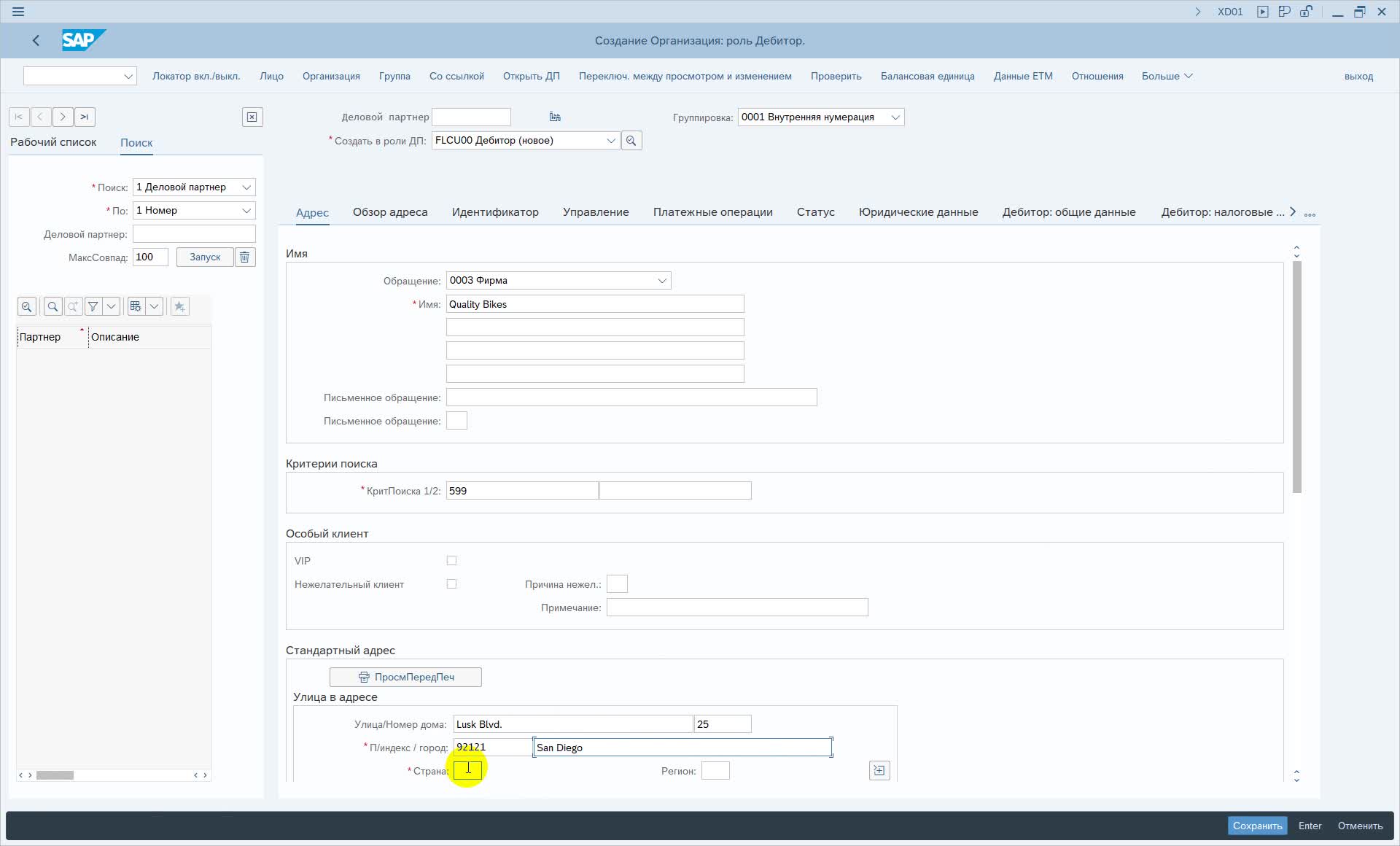Open the Дебитор: общие данные tab
Screen dimensions: 1400x846
[1068, 212]
